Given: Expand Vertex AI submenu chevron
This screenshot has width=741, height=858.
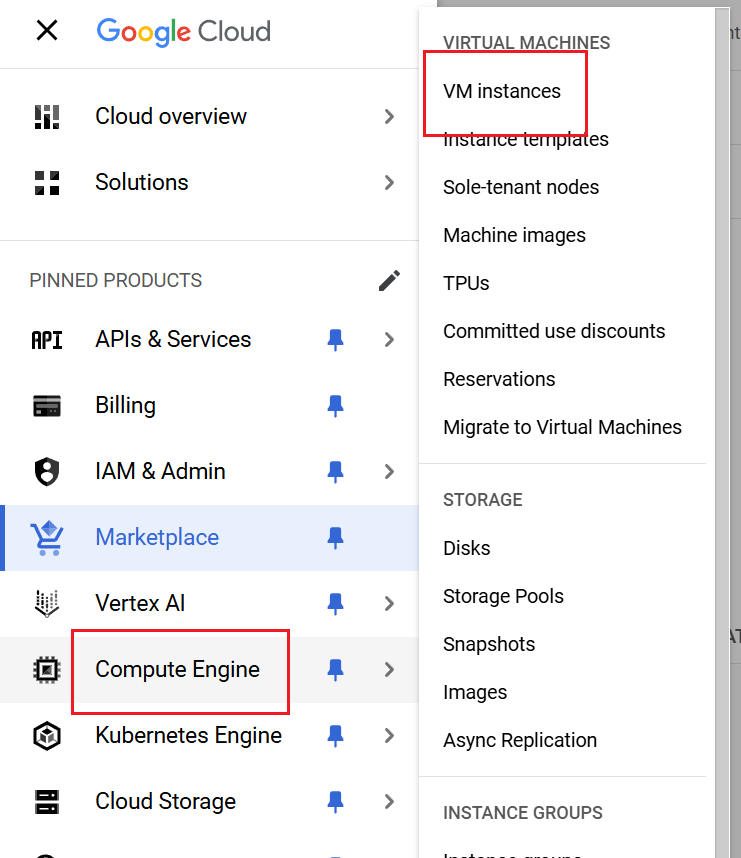Looking at the screenshot, I should point(389,604).
